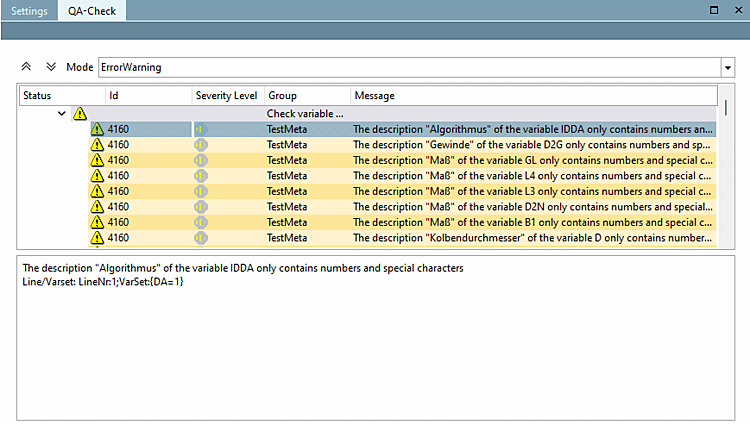Click the severity icon in the variable B1 row

pyautogui.click(x=201, y=222)
